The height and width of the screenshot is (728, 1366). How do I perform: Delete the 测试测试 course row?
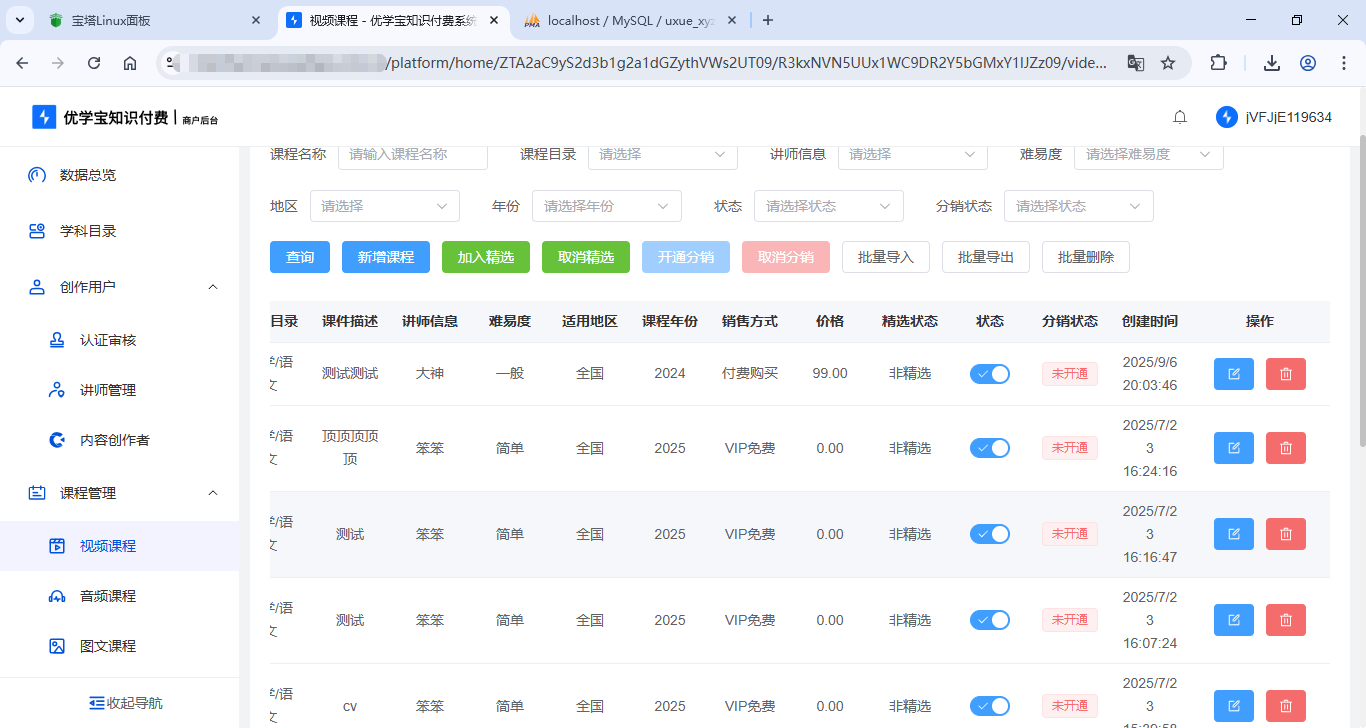click(1285, 374)
